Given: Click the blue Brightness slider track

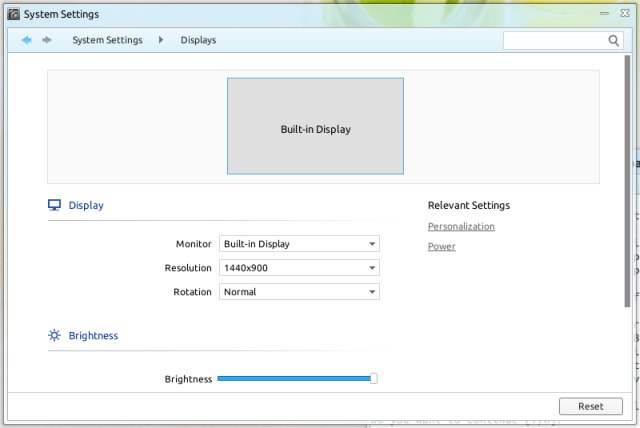Looking at the screenshot, I should click(x=294, y=379).
